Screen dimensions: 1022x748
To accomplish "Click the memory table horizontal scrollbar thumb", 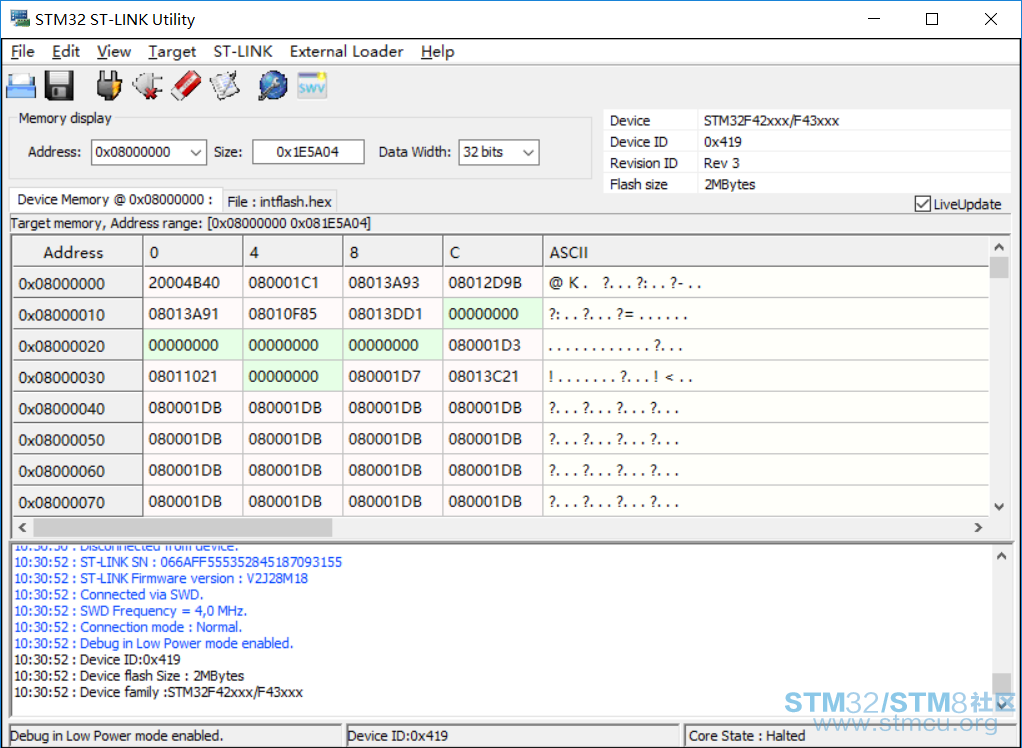I will point(182,527).
